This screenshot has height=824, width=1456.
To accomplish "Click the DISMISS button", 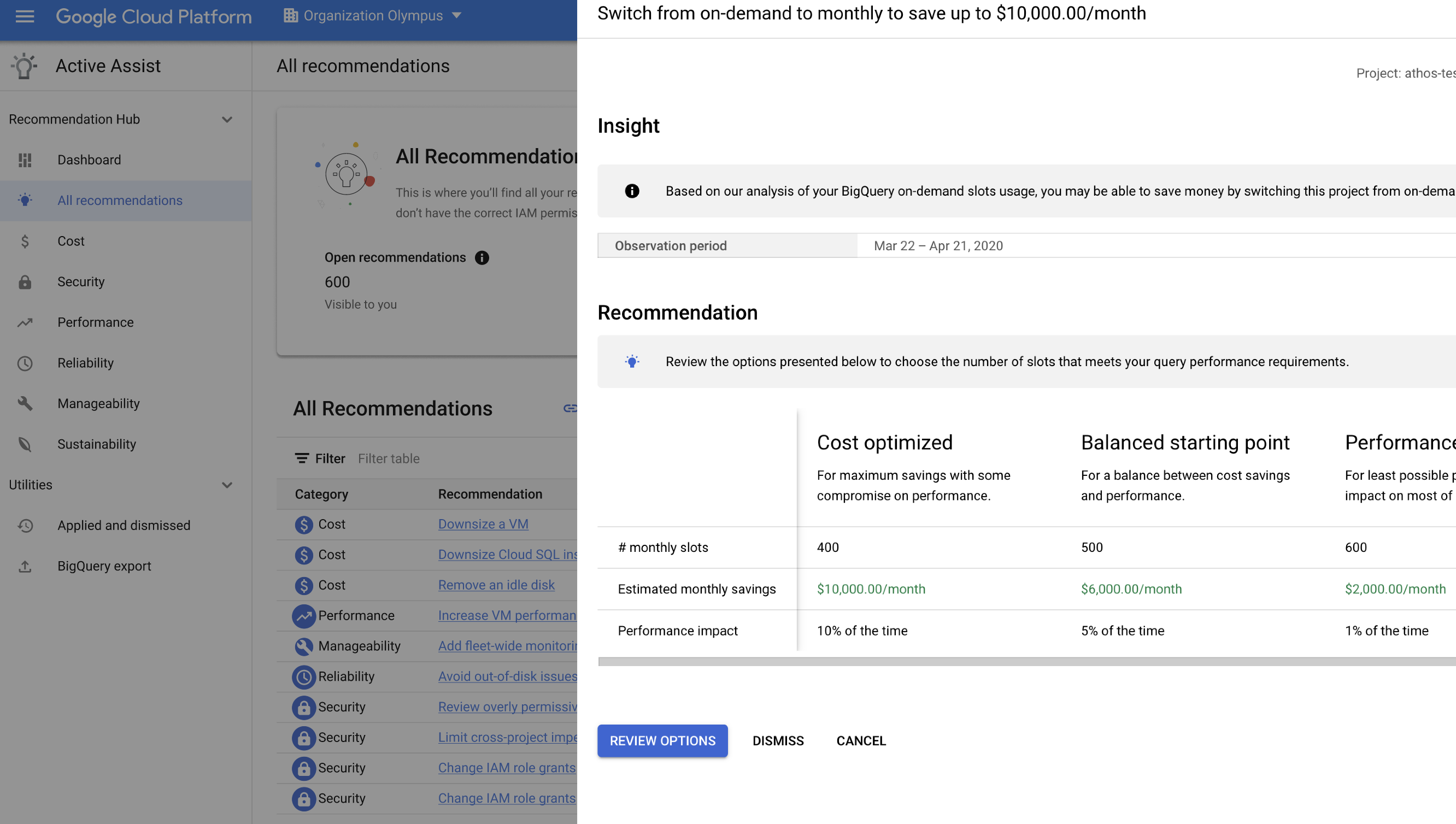I will (x=778, y=740).
